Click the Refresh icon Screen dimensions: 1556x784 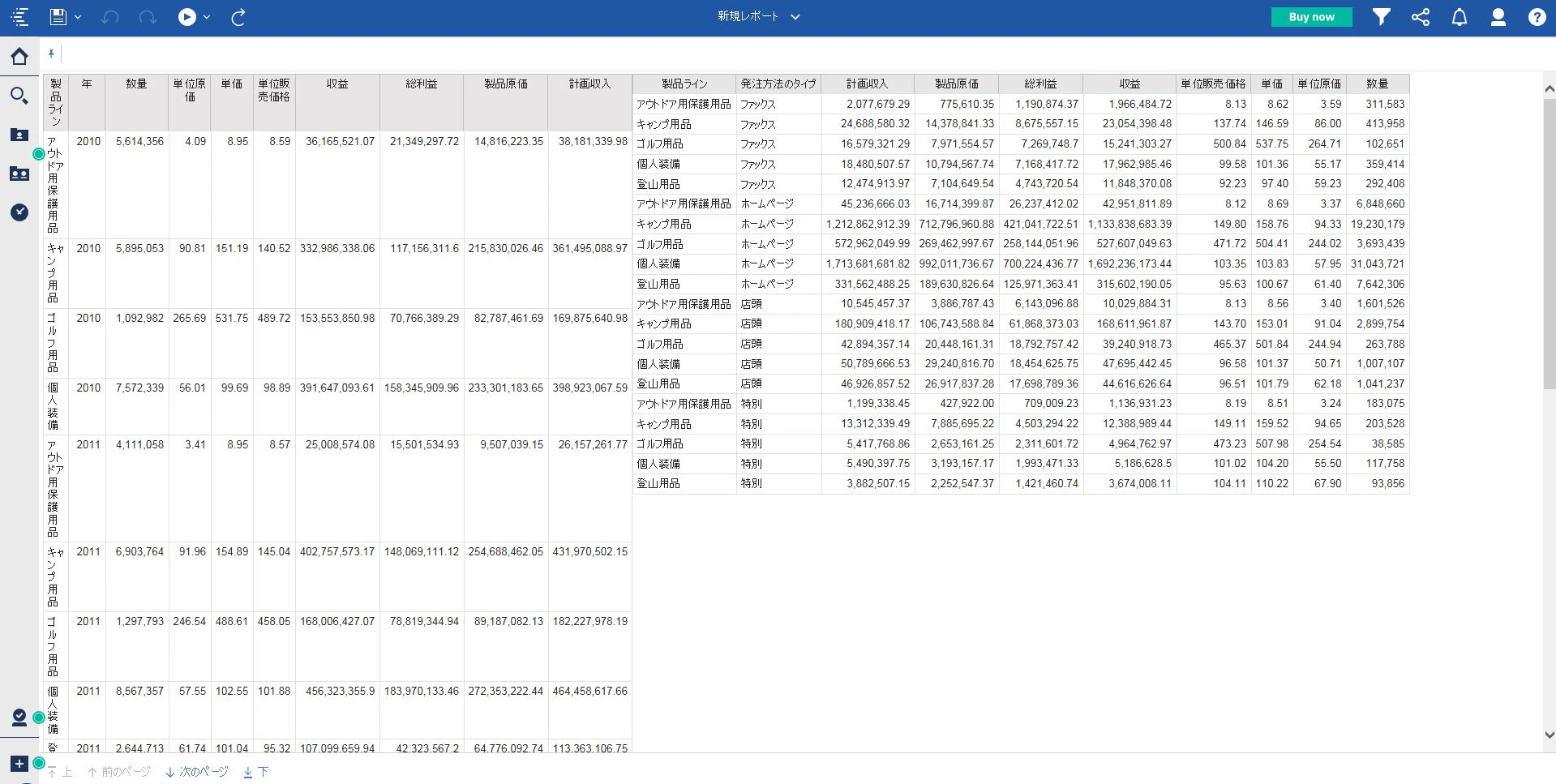[x=238, y=17]
